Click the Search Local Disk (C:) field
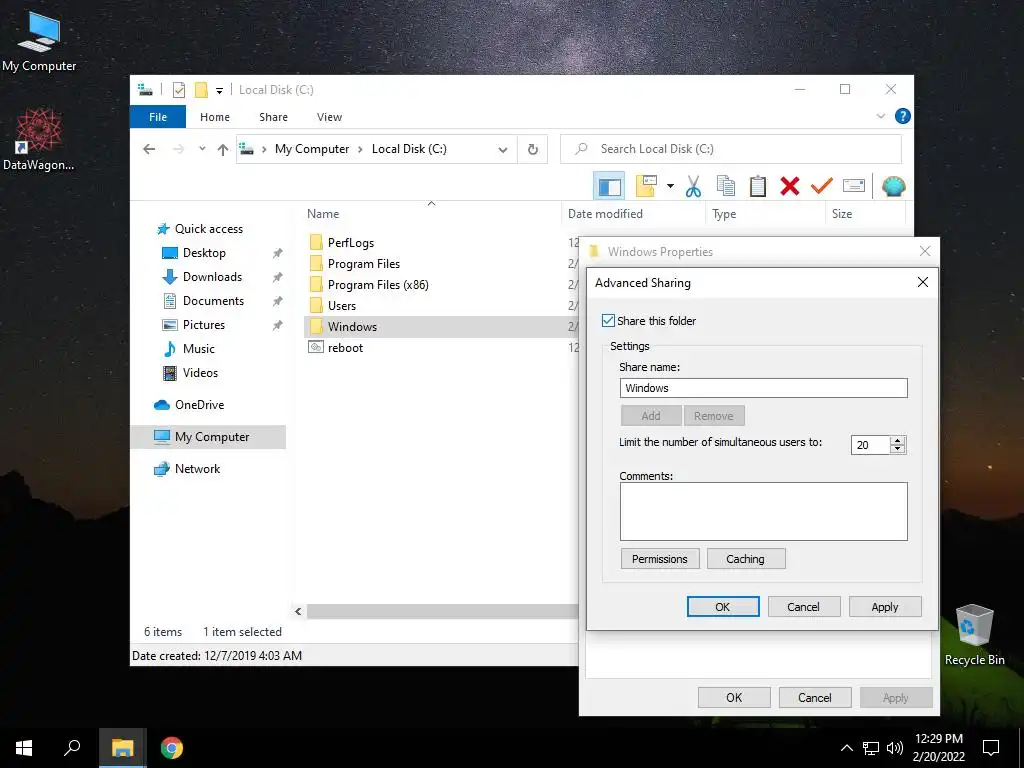This screenshot has width=1024, height=768. (x=731, y=149)
